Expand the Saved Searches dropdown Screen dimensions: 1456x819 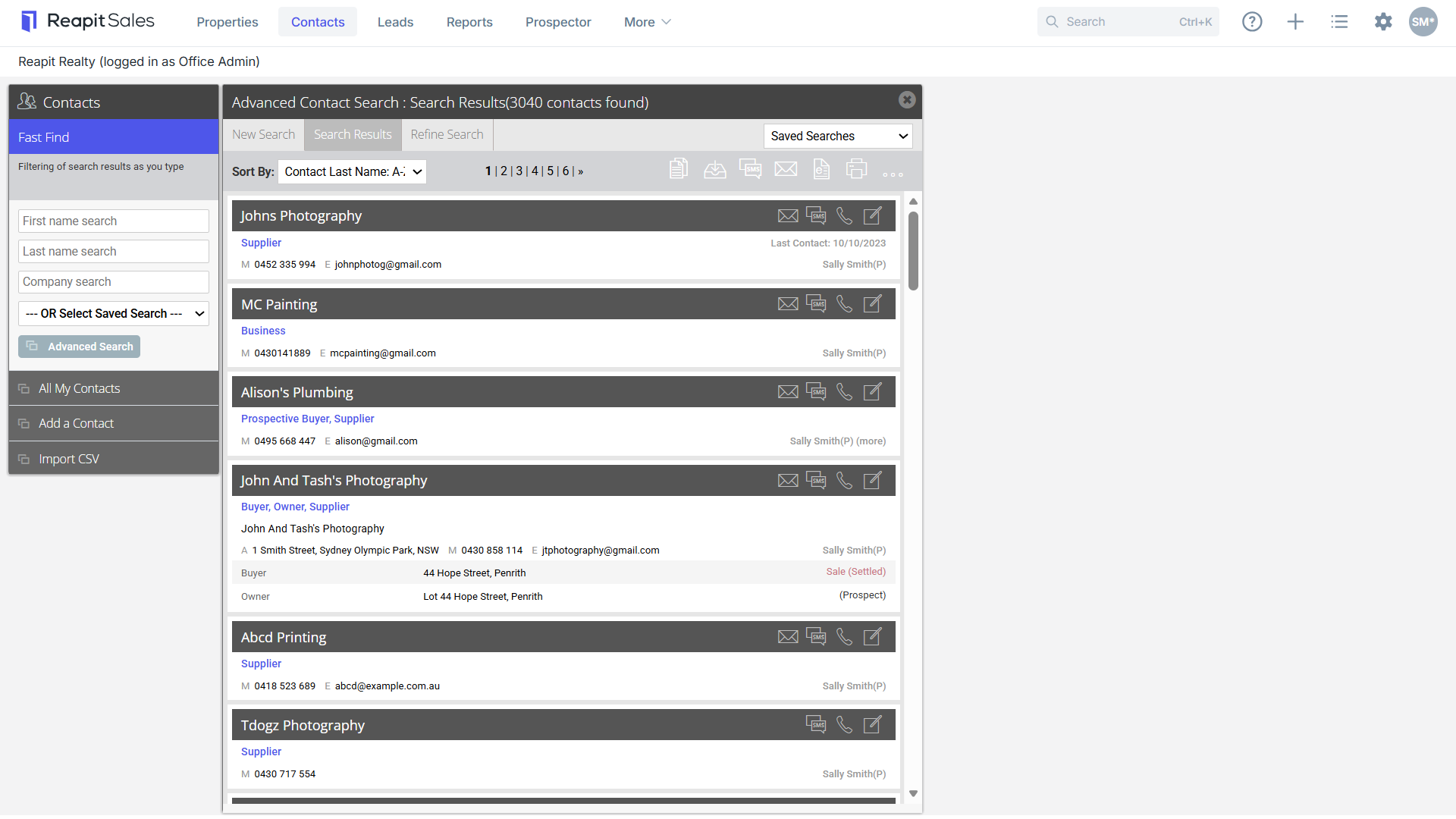(838, 136)
